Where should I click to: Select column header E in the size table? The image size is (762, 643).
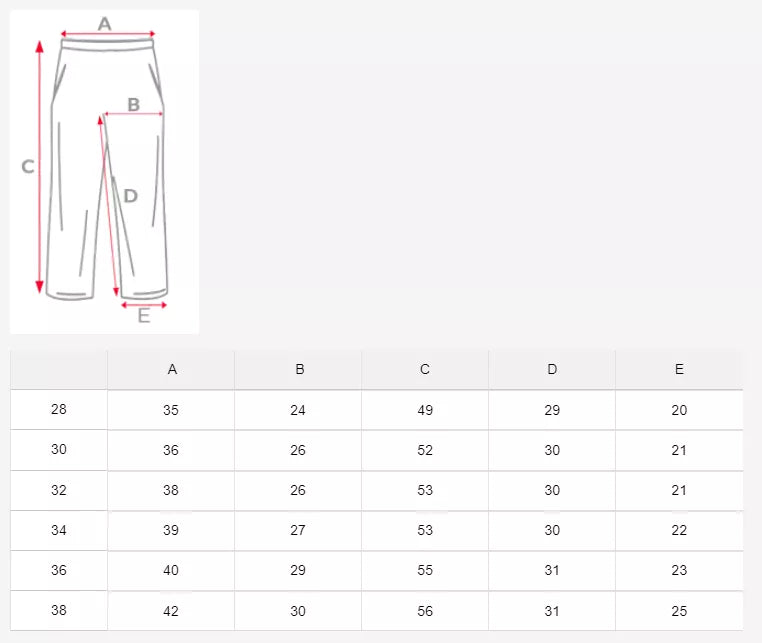[679, 370]
